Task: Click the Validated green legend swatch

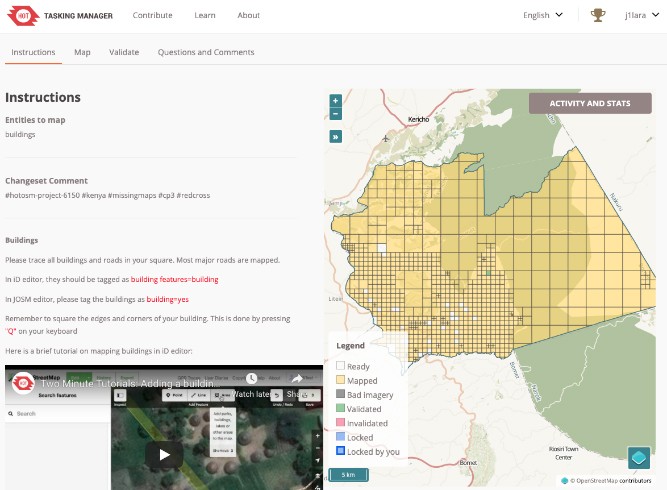Action: pos(341,409)
